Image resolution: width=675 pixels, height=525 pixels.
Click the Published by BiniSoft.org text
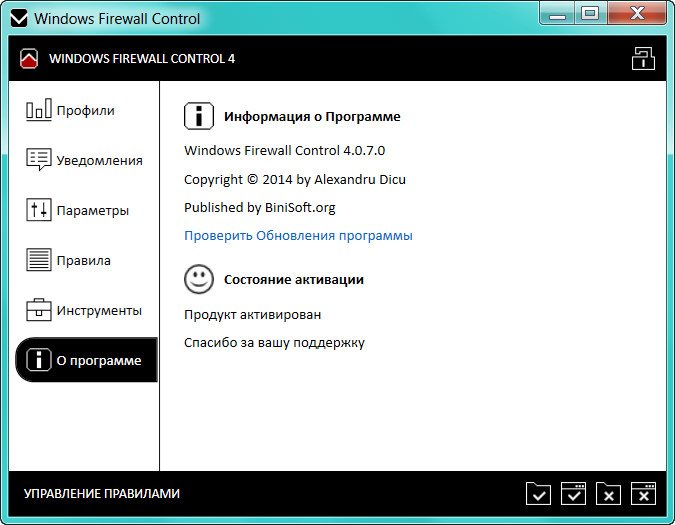tap(259, 207)
